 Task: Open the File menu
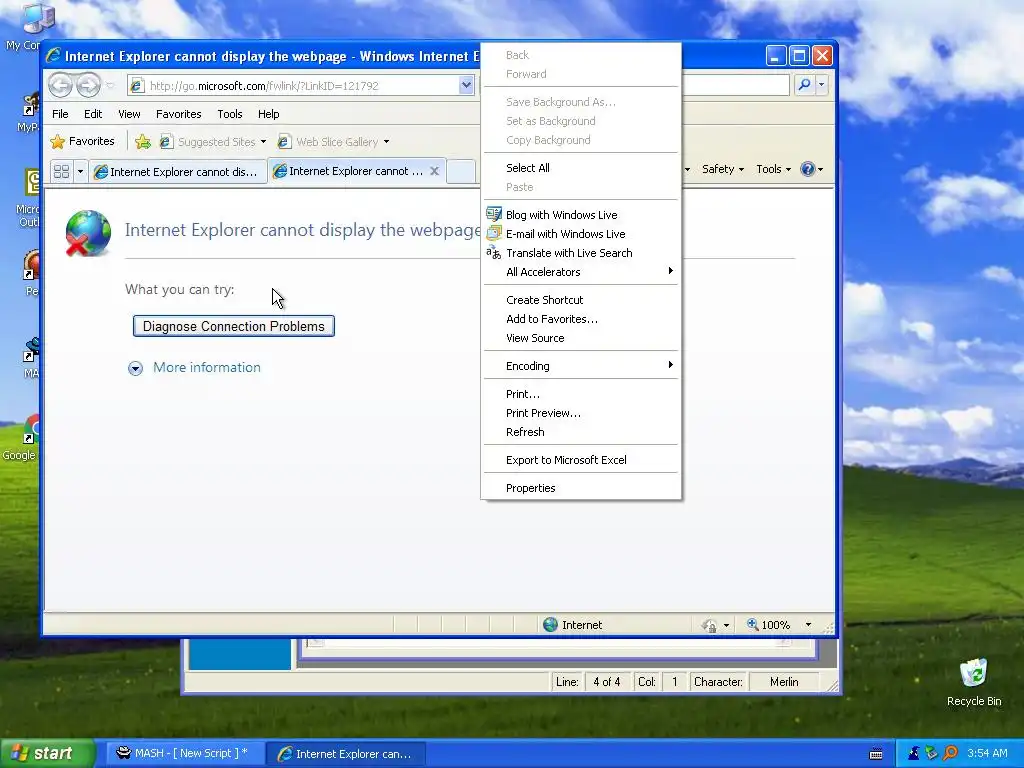60,114
